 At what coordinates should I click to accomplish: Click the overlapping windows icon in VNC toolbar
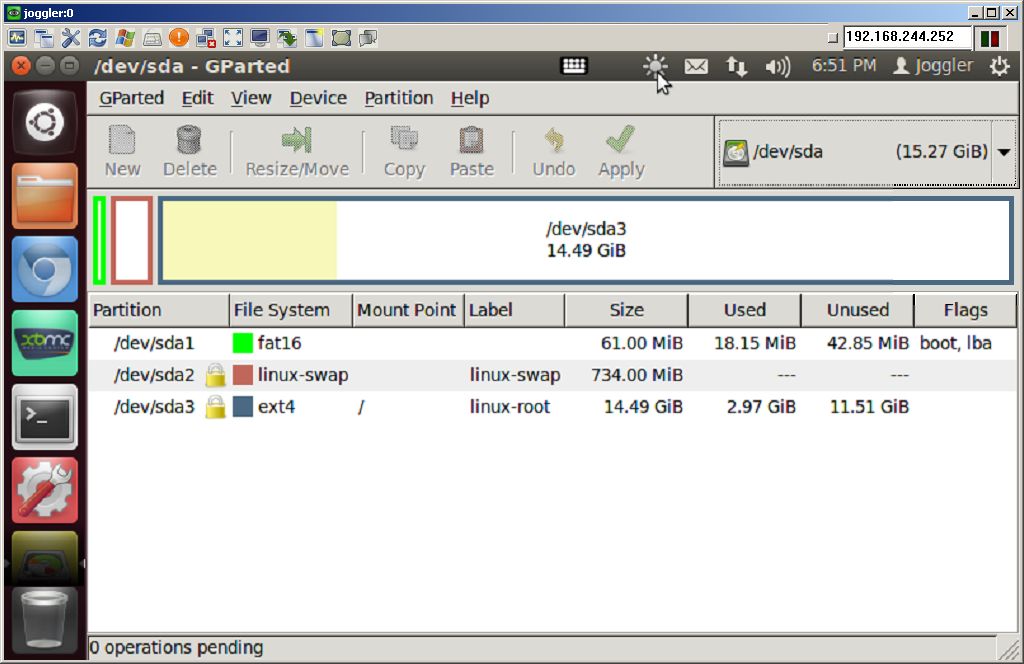pos(44,38)
